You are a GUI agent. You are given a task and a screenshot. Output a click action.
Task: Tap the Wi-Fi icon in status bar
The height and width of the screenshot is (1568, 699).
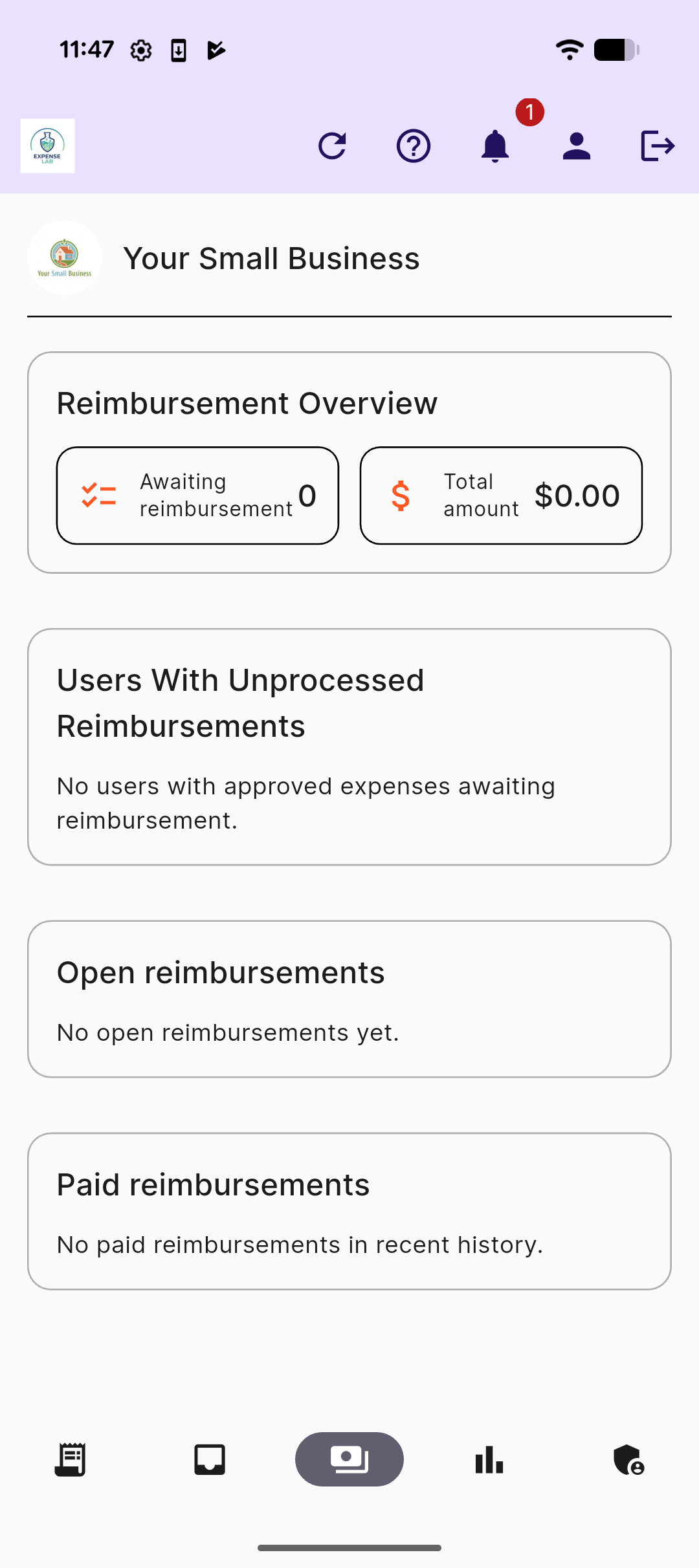coord(570,50)
